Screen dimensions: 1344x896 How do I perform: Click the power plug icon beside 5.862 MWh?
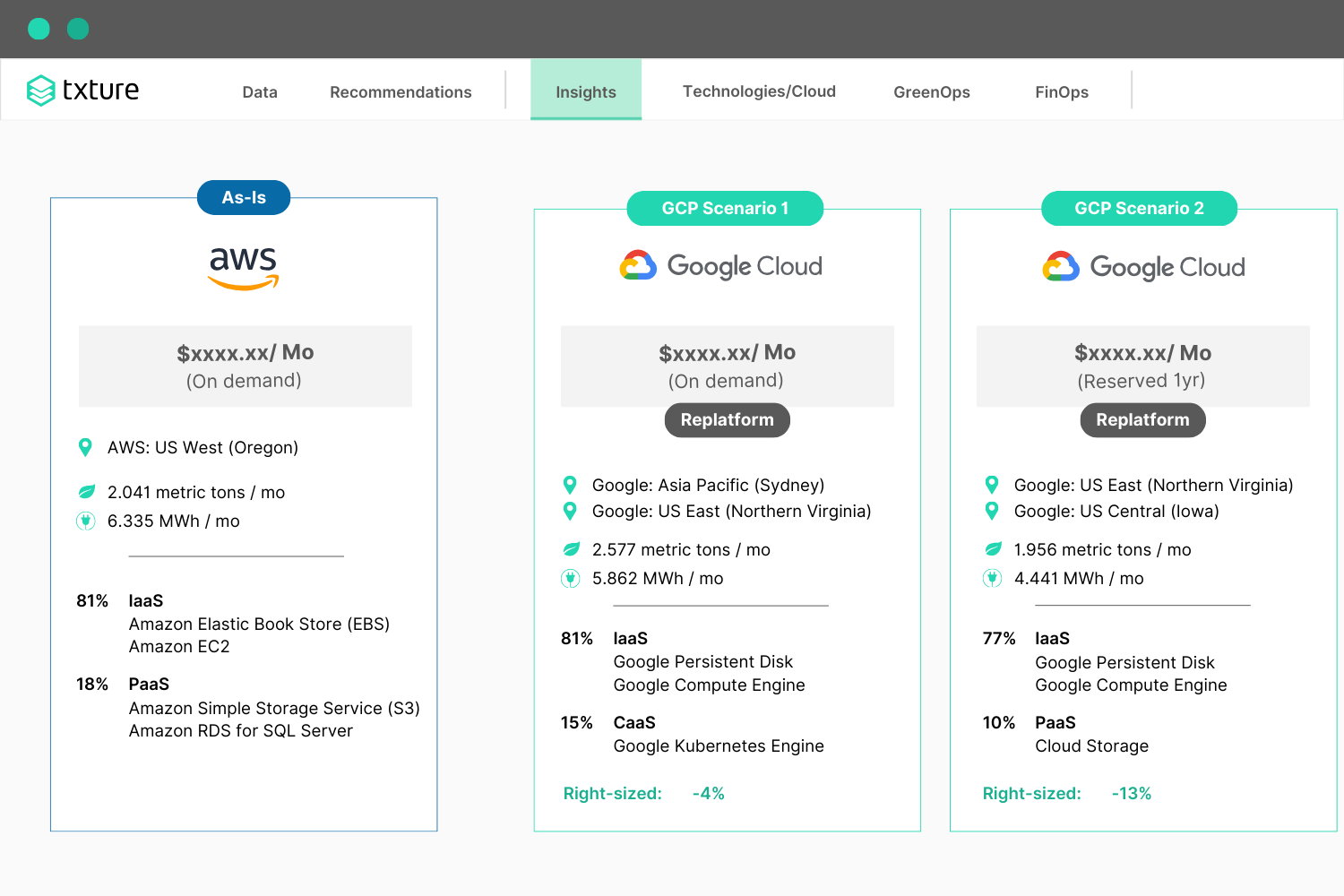pyautogui.click(x=571, y=578)
